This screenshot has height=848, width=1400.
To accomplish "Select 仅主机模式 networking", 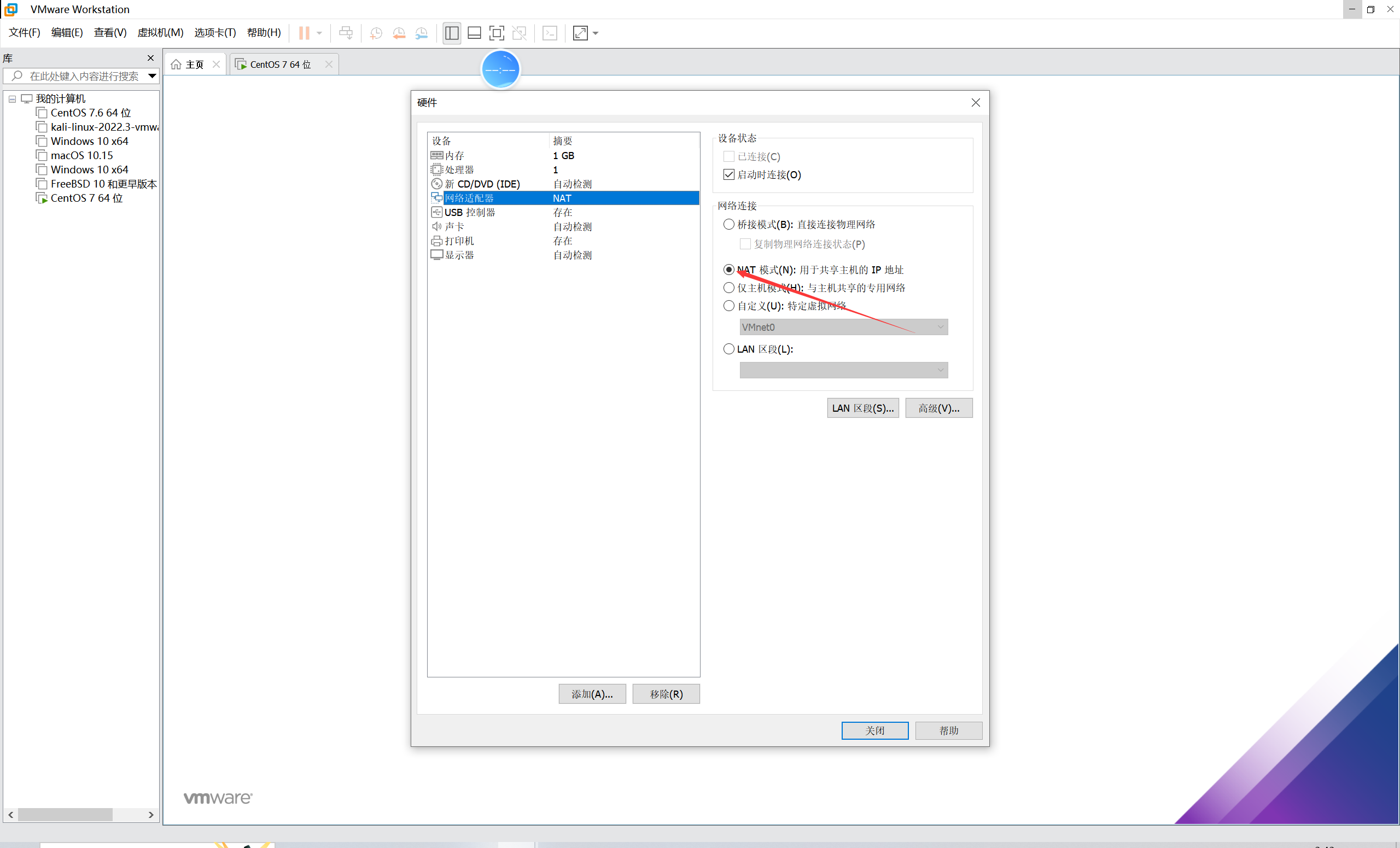I will pyautogui.click(x=728, y=288).
